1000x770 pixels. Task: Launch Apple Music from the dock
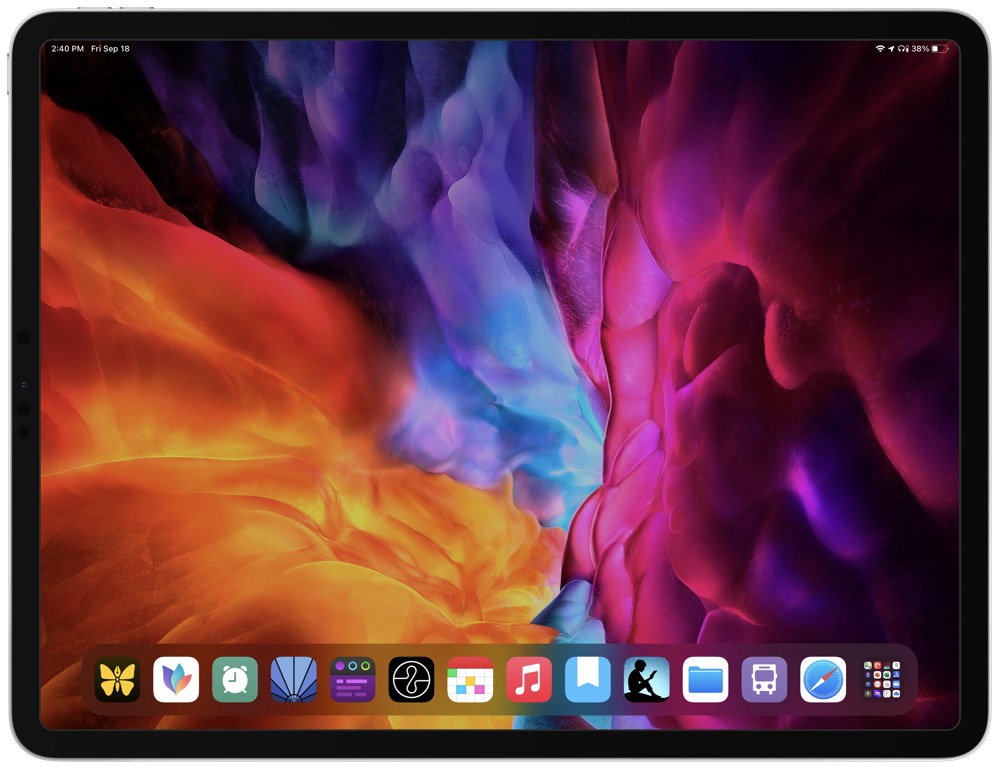[x=529, y=679]
